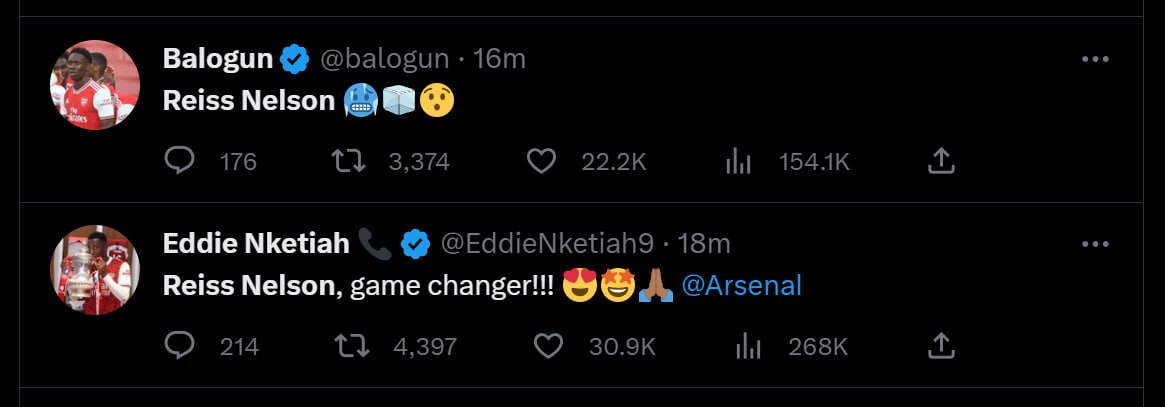Open Eddie Nketiah's profile picture
This screenshot has width=1165, height=407.
tap(94, 269)
